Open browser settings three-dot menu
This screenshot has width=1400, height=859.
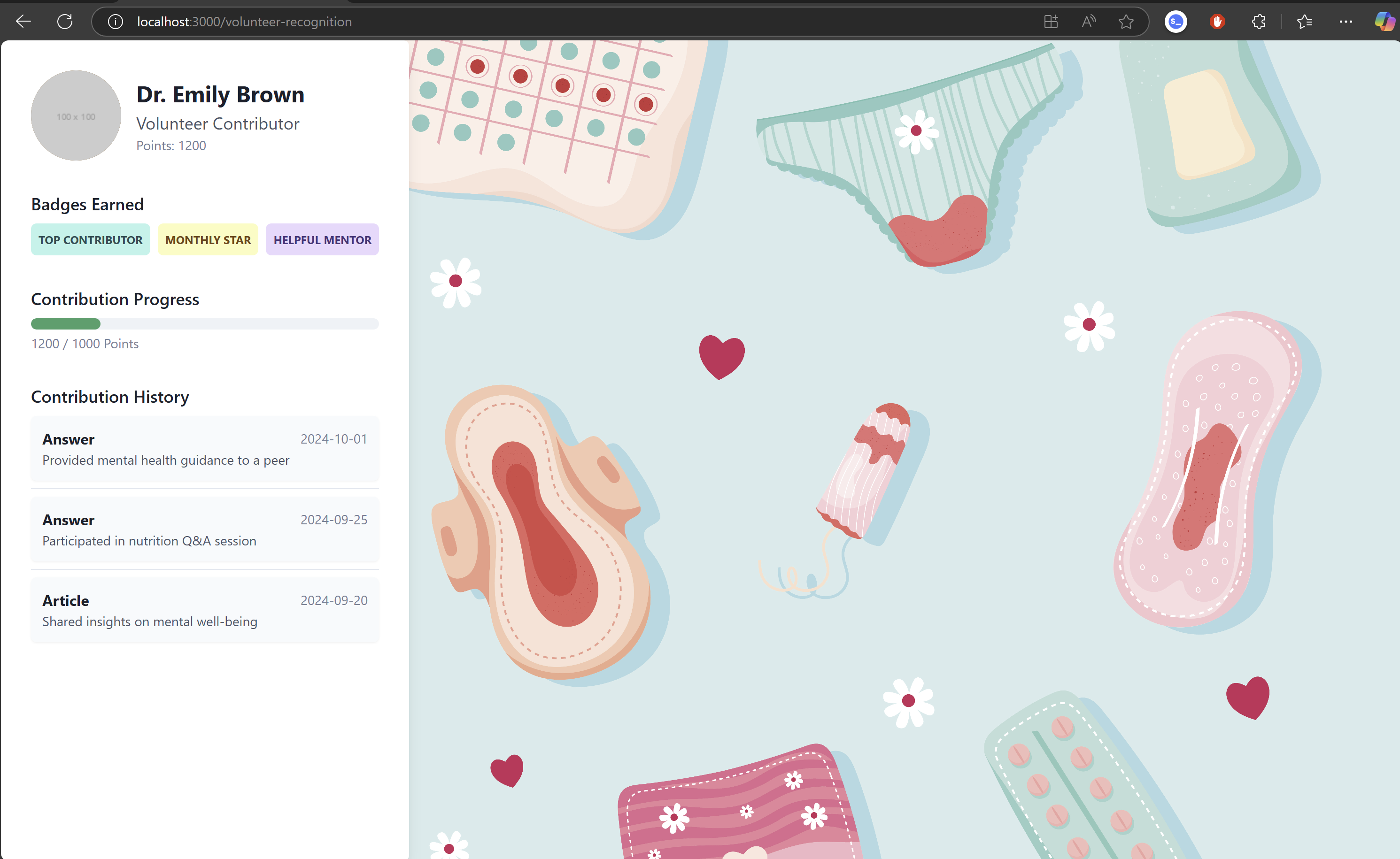(1346, 22)
